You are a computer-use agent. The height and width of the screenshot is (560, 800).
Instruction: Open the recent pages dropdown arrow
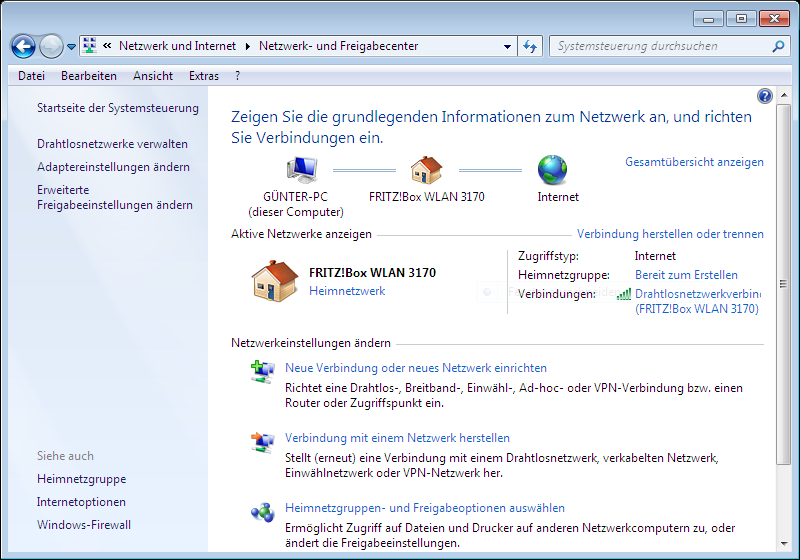[x=71, y=47]
